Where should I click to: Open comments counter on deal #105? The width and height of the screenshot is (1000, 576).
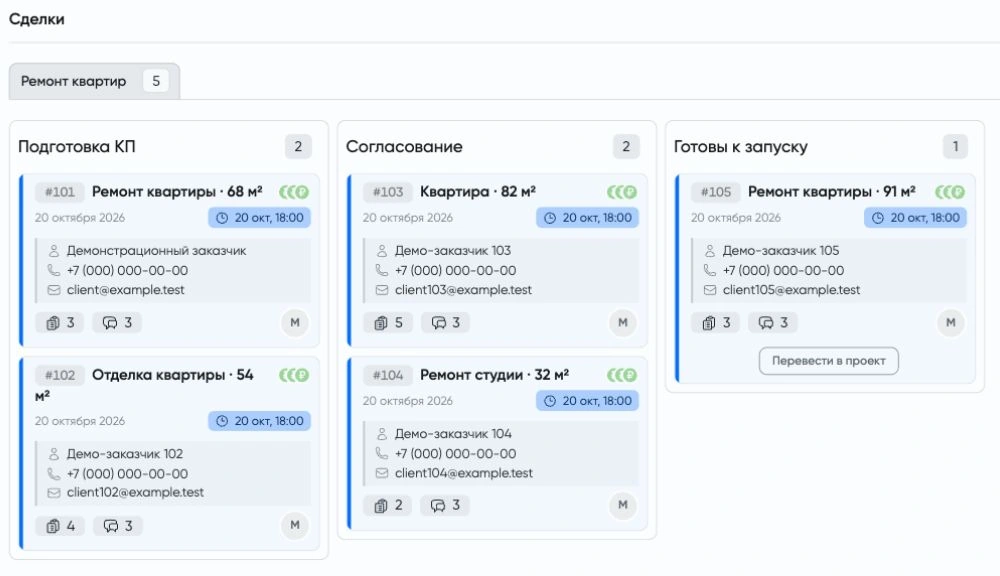coord(773,323)
